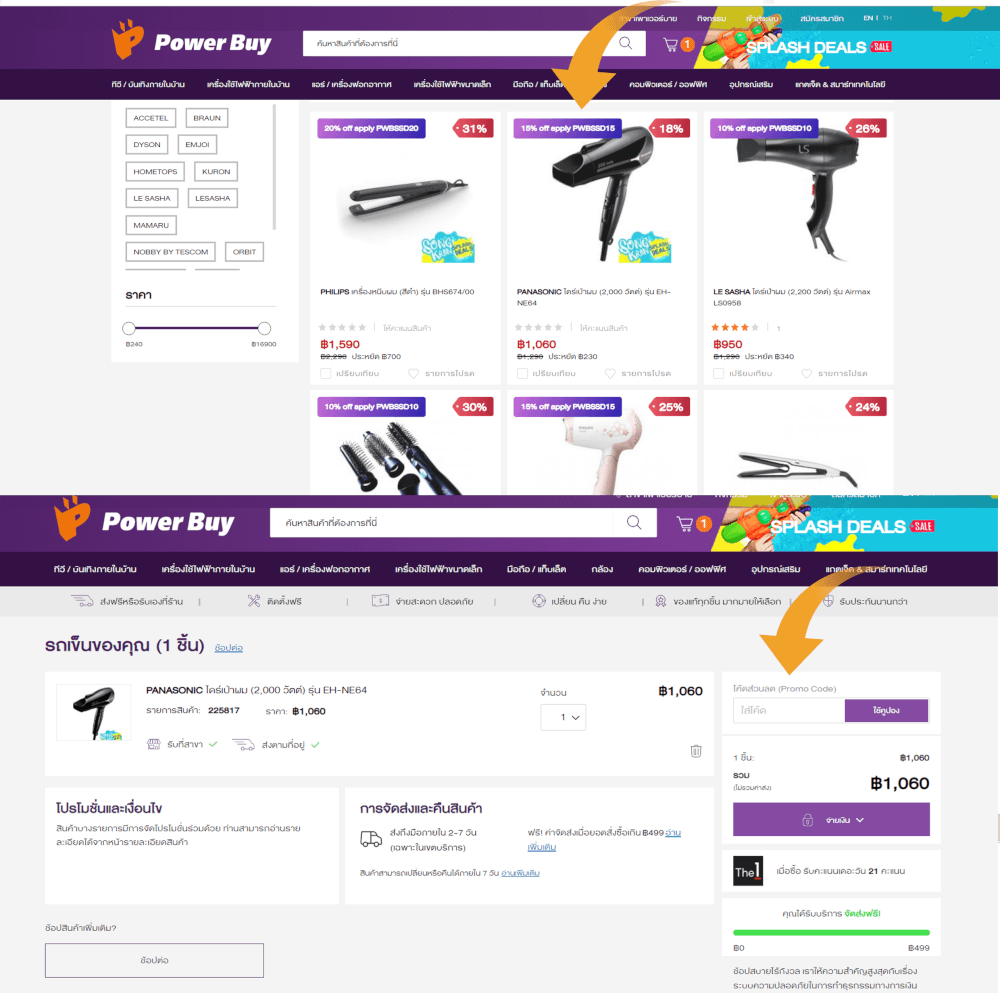Open the shopping cart icon in top header
This screenshot has width=1000, height=993.
(x=671, y=45)
